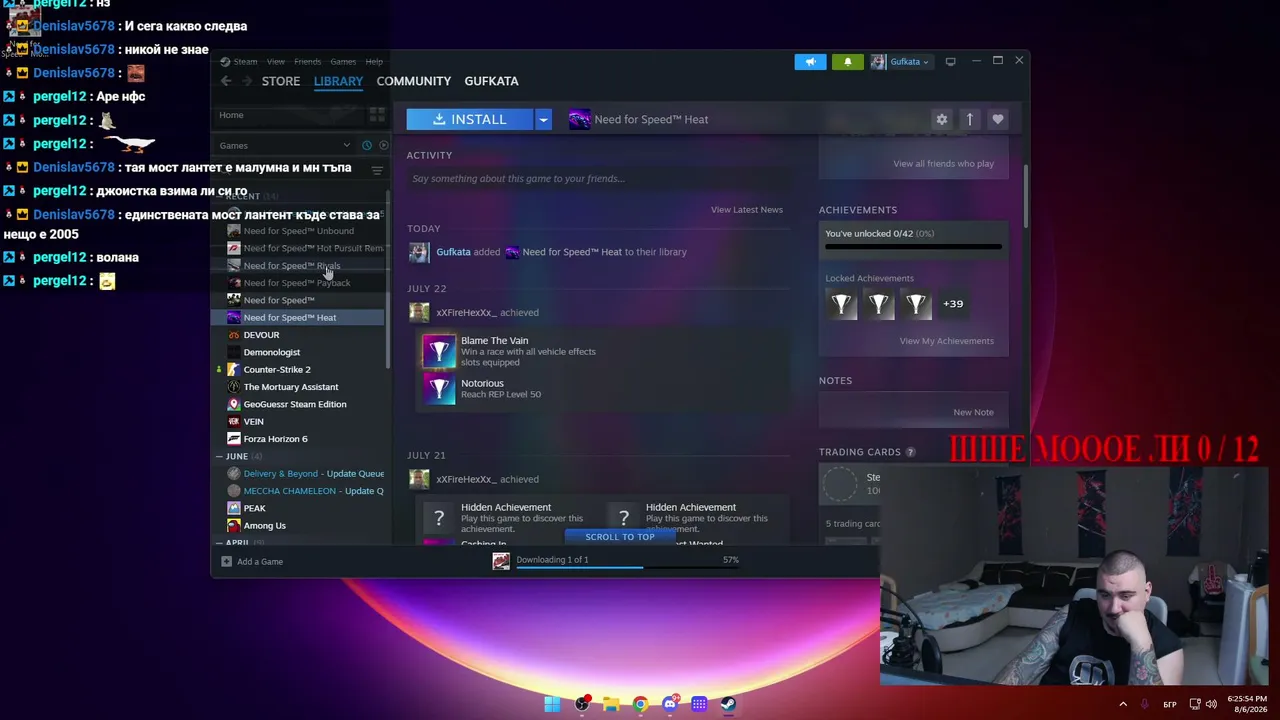Open game settings gear icon
The height and width of the screenshot is (720, 1280).
(941, 119)
